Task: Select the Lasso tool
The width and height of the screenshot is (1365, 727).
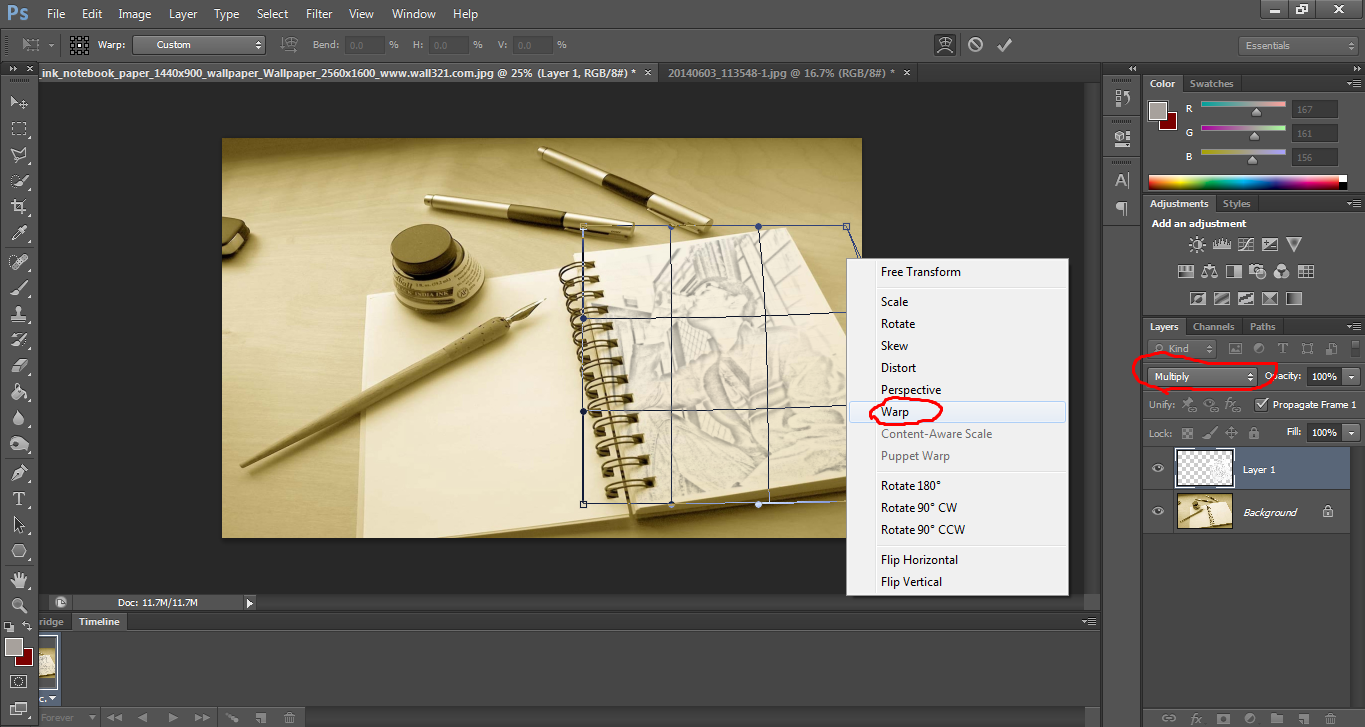Action: click(19, 155)
